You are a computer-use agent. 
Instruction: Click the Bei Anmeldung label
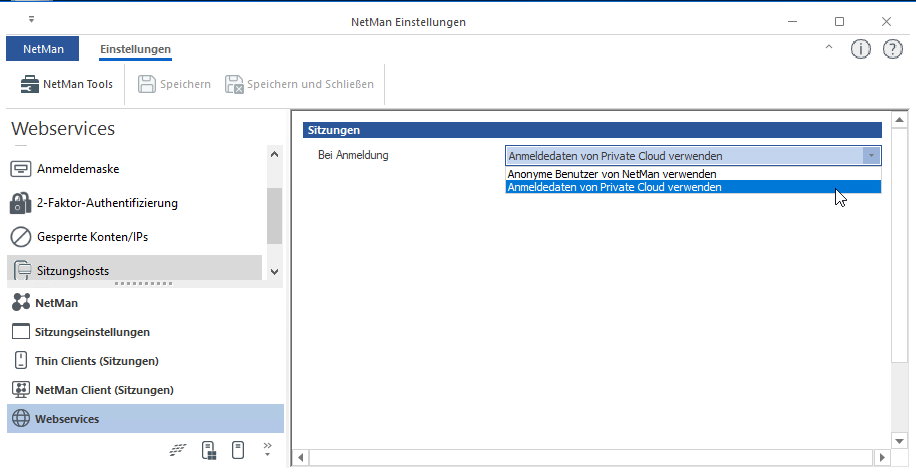(353, 155)
